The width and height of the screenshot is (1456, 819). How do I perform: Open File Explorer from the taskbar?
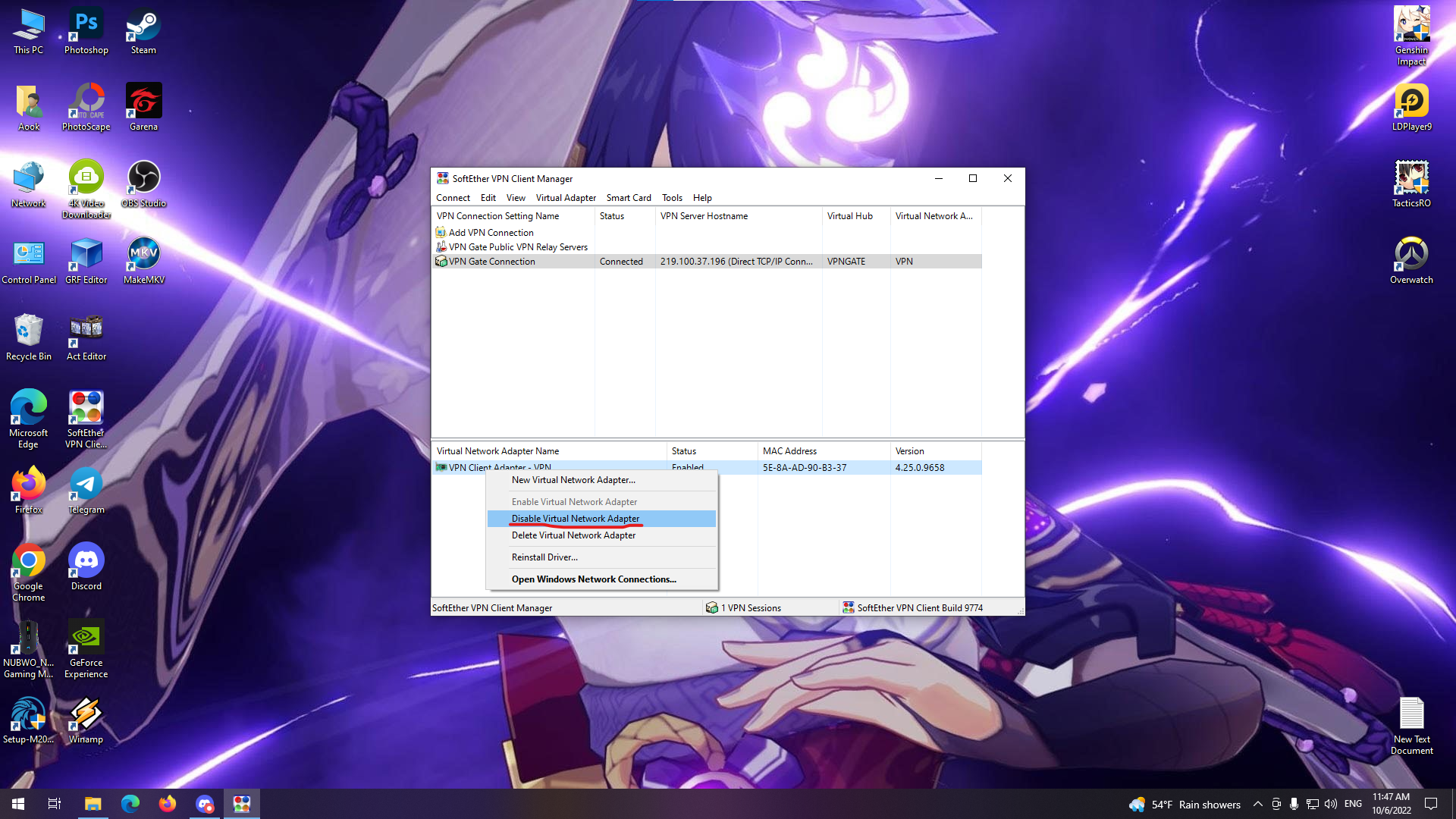pos(93,804)
